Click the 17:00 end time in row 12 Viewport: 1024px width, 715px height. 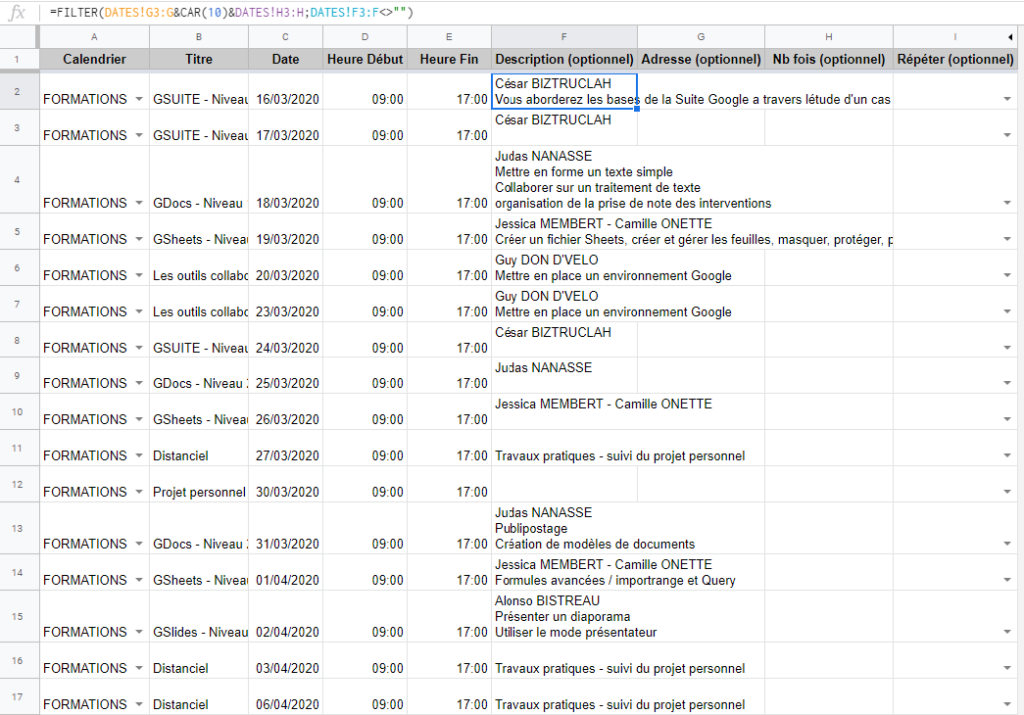pyautogui.click(x=449, y=484)
